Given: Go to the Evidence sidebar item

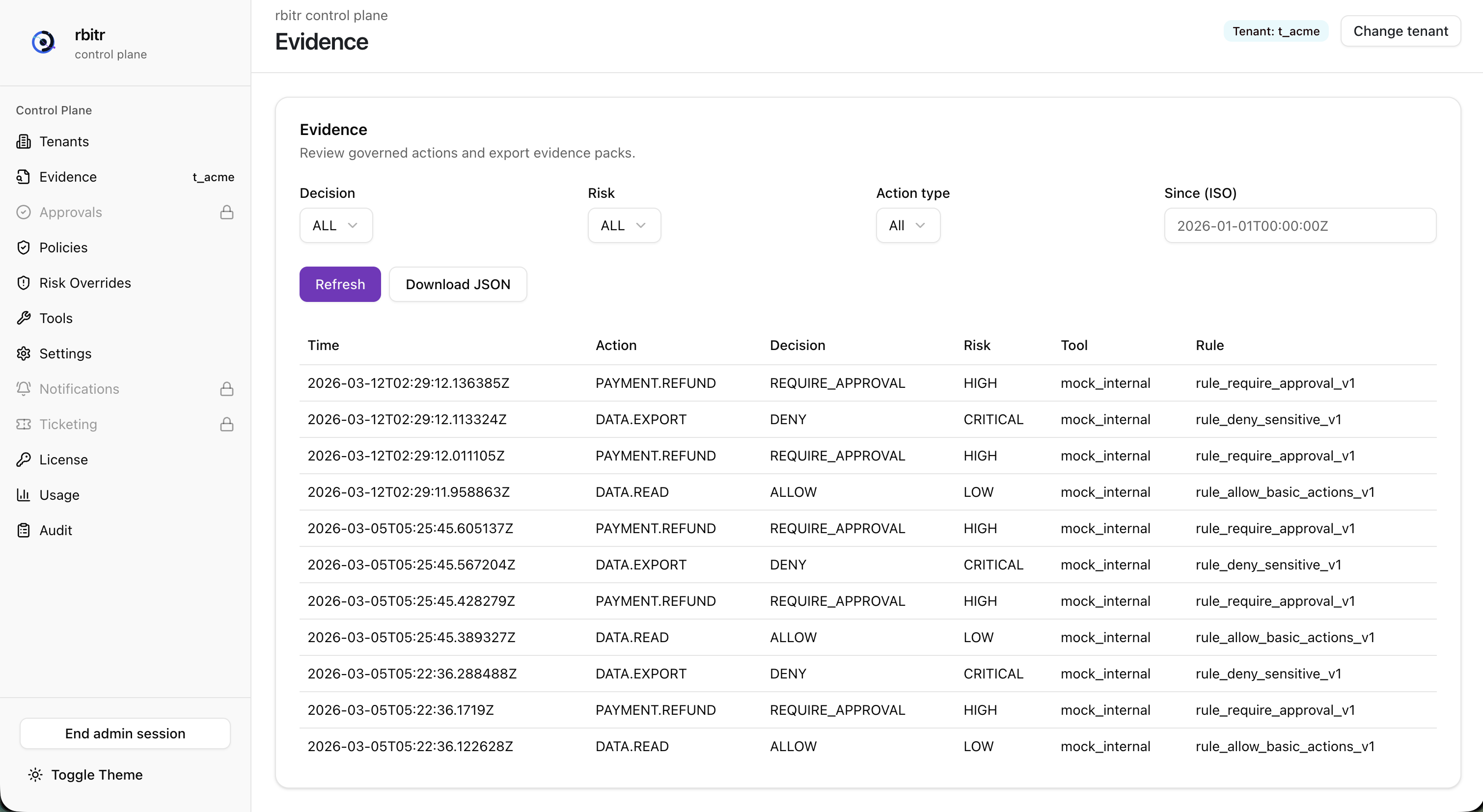Looking at the screenshot, I should 68,177.
